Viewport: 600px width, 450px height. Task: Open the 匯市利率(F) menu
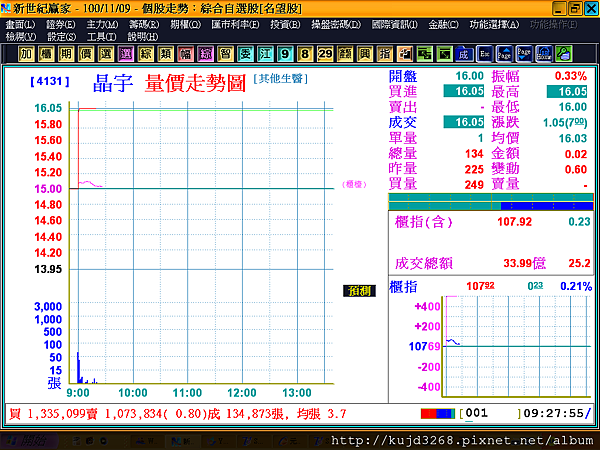(x=235, y=25)
